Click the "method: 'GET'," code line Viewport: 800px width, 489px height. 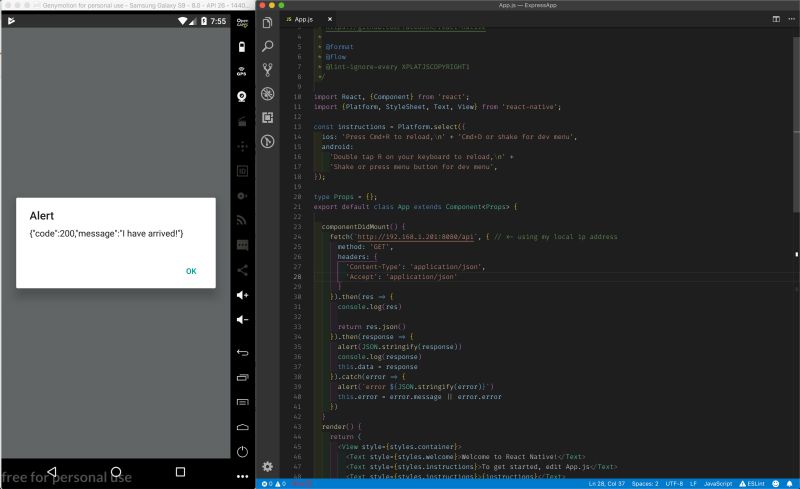tap(365, 247)
